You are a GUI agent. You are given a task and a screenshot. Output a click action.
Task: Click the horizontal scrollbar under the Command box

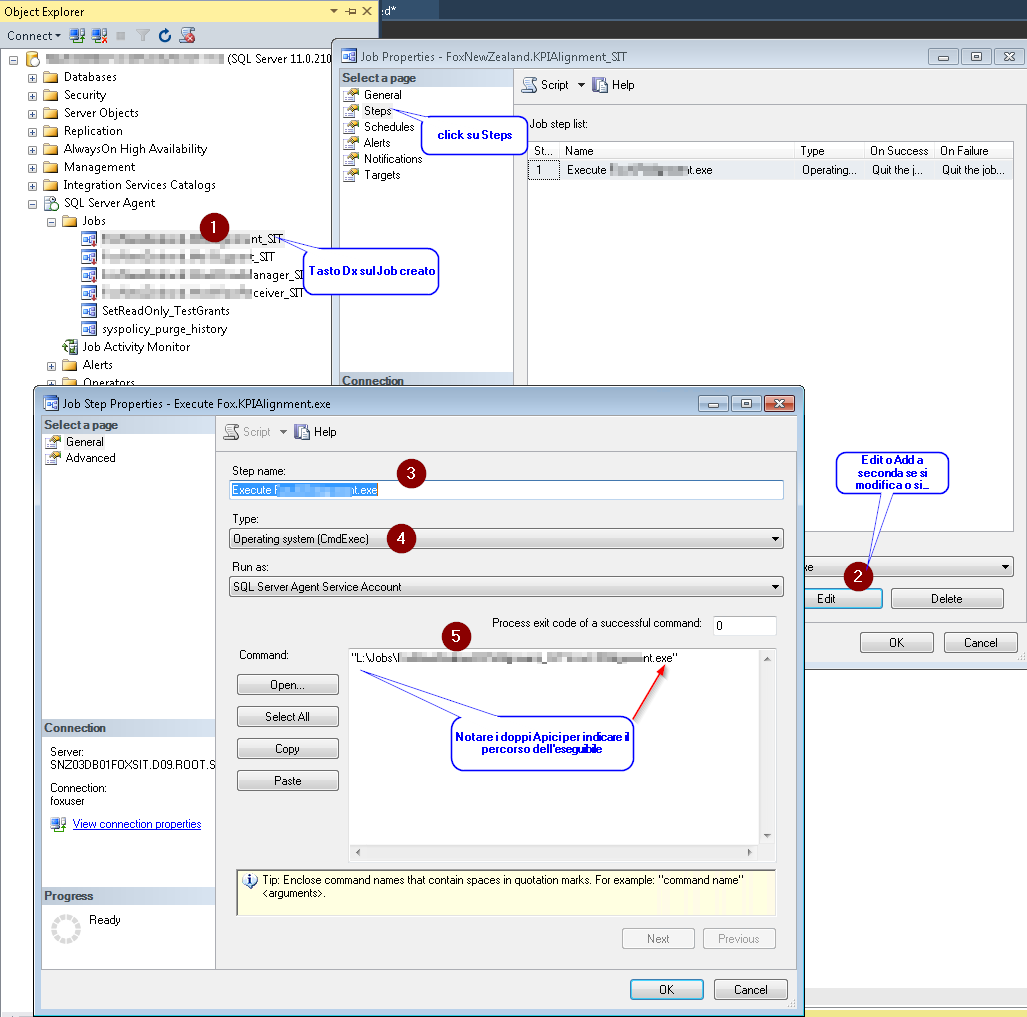click(x=556, y=854)
